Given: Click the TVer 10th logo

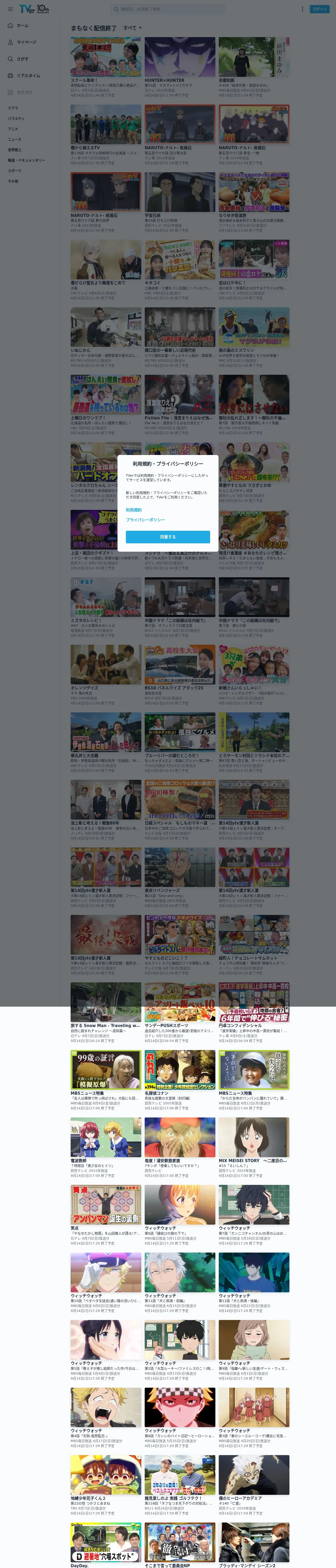Looking at the screenshot, I should pos(33,9).
